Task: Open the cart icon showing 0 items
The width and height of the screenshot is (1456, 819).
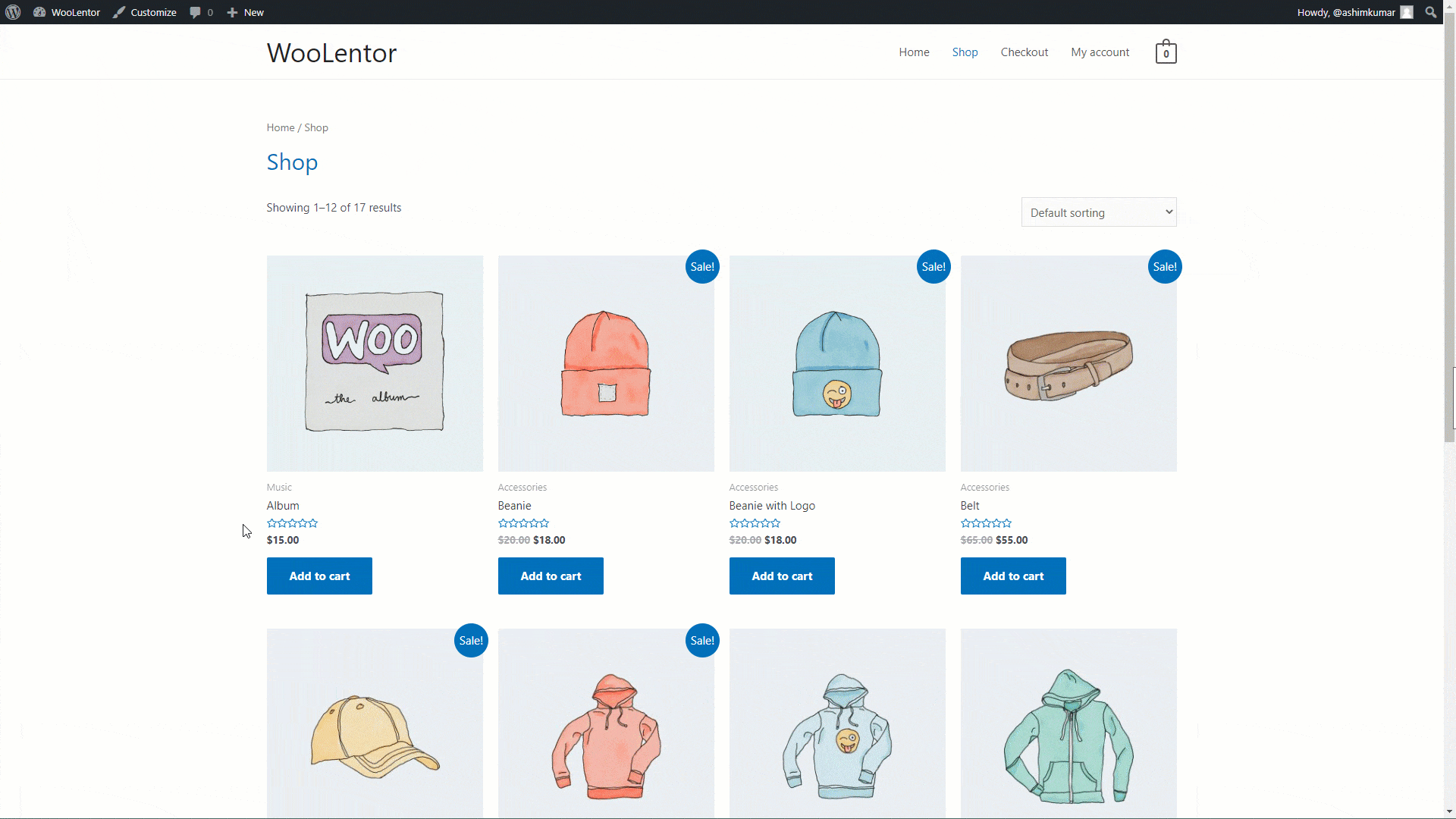Action: pyautogui.click(x=1166, y=52)
